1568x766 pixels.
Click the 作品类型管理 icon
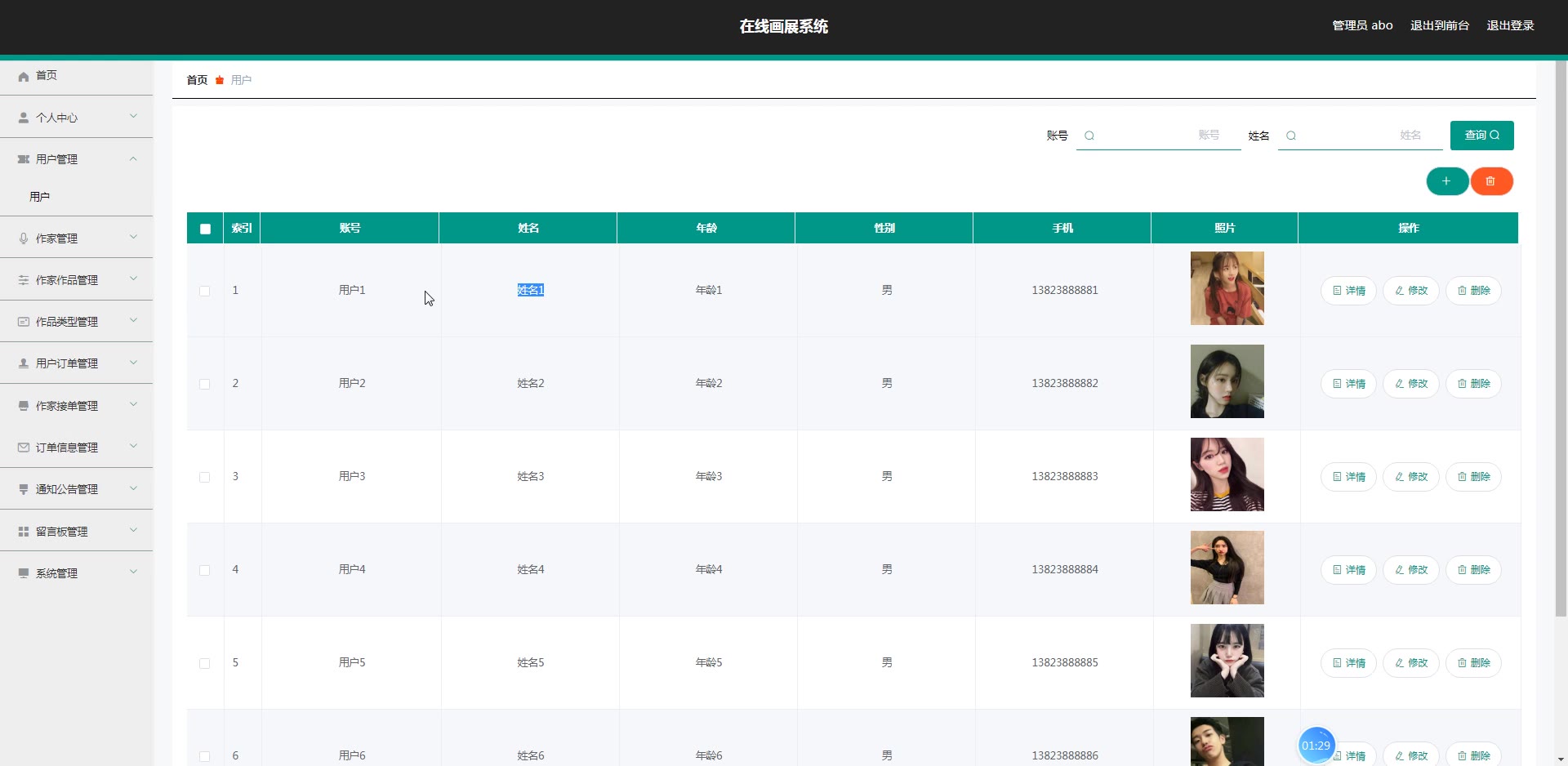pos(24,322)
